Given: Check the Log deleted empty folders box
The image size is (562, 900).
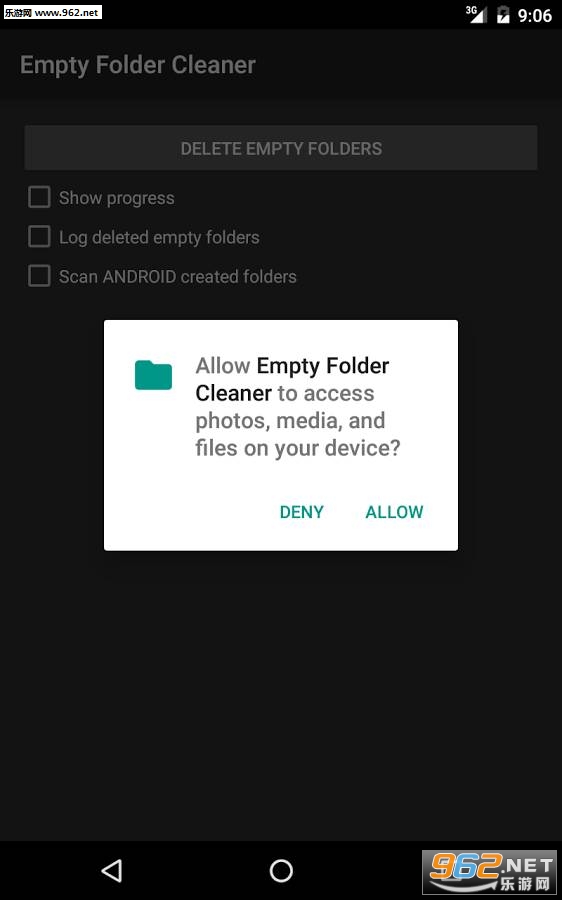Looking at the screenshot, I should coord(39,236).
